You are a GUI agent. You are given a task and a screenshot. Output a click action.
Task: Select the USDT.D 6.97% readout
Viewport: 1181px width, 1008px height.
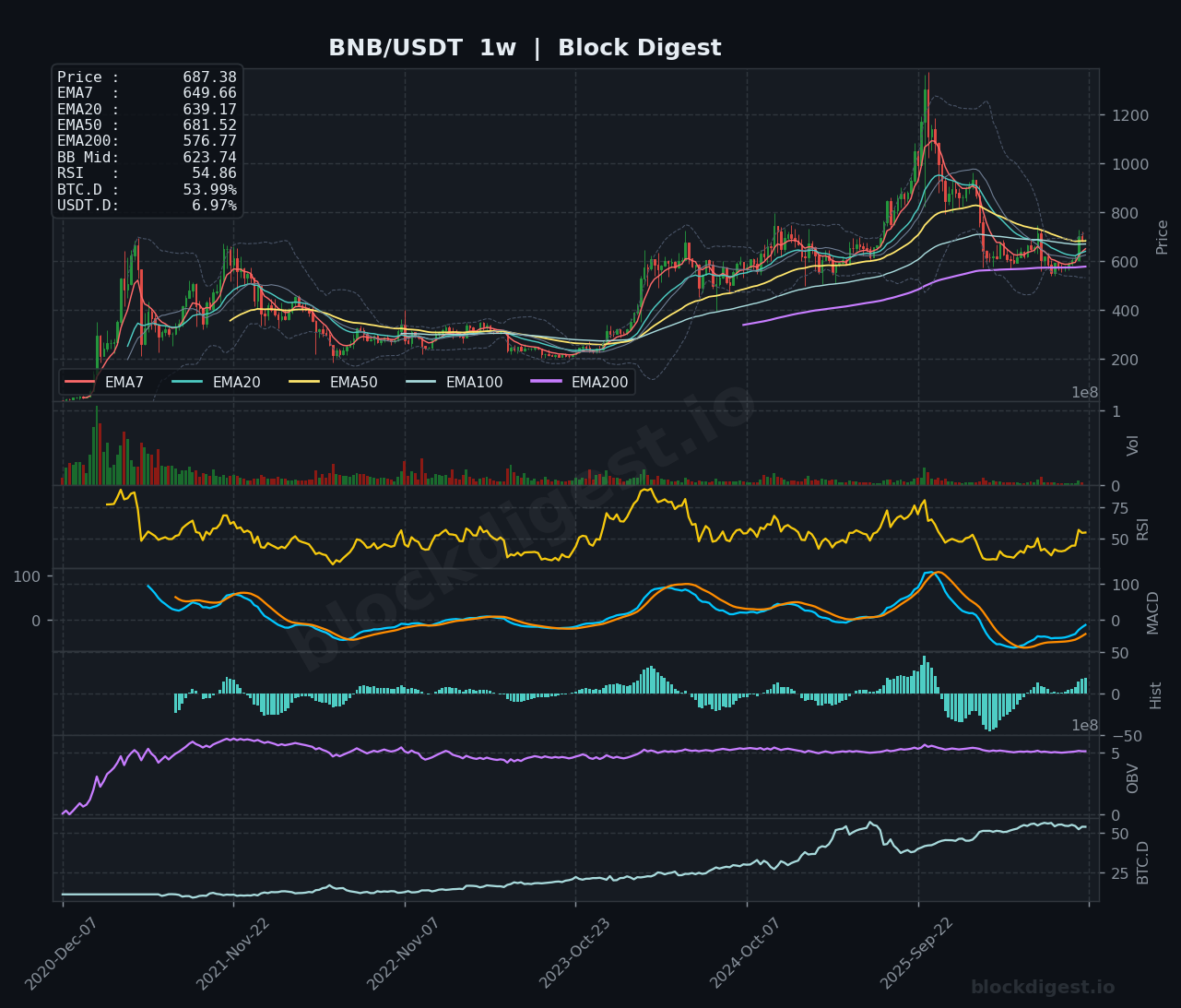pyautogui.click(x=147, y=206)
